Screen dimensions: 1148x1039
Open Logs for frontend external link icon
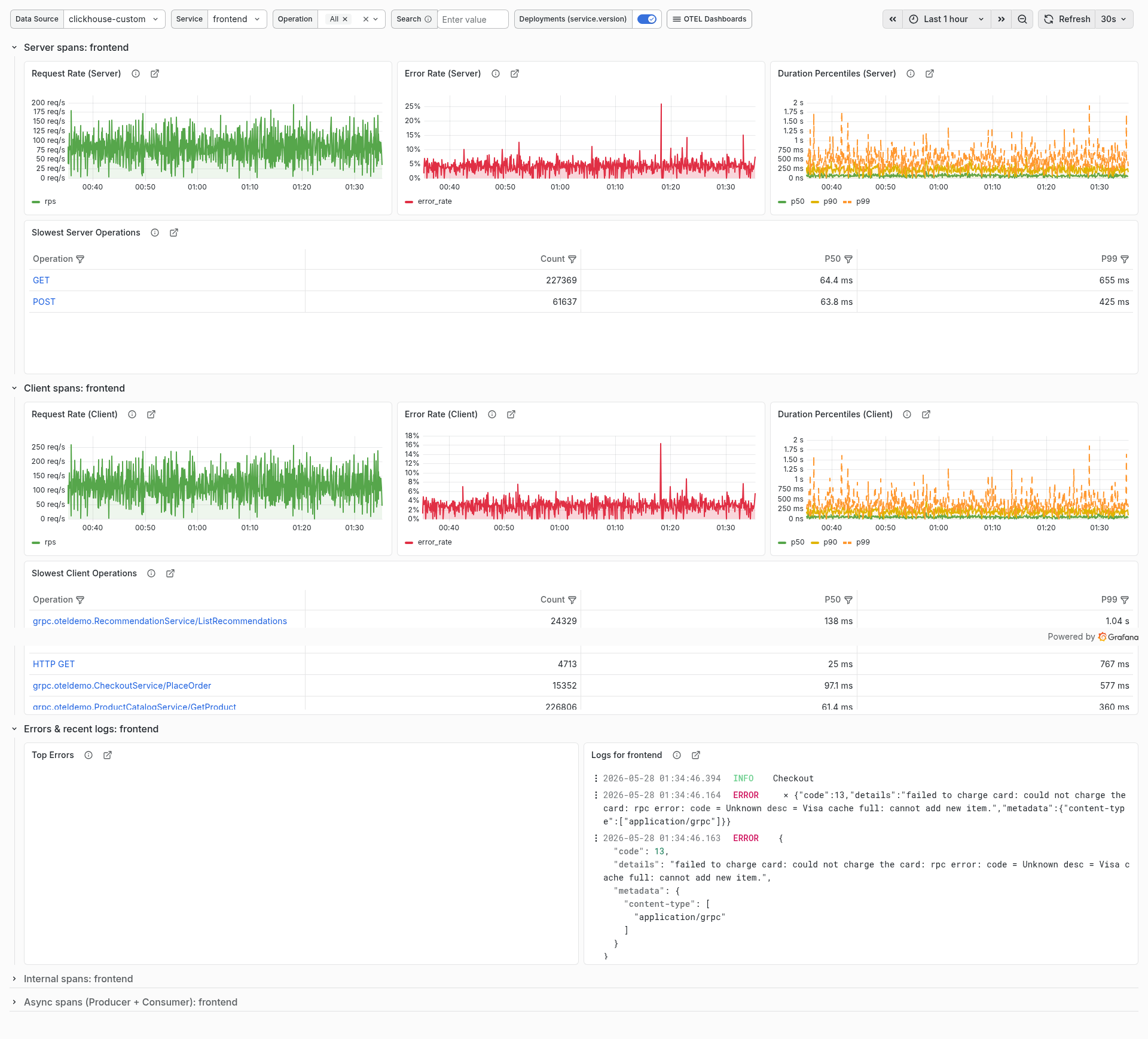(x=696, y=755)
